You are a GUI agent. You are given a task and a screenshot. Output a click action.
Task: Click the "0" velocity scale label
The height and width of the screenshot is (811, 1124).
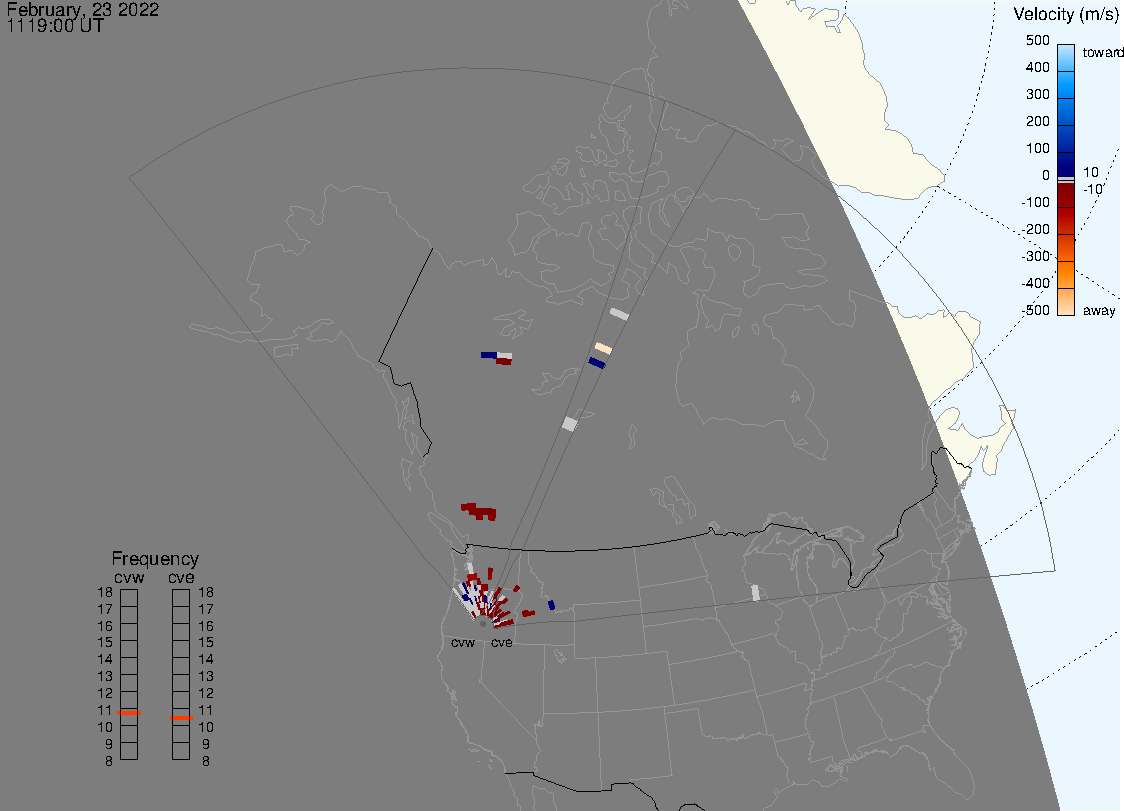(1046, 176)
